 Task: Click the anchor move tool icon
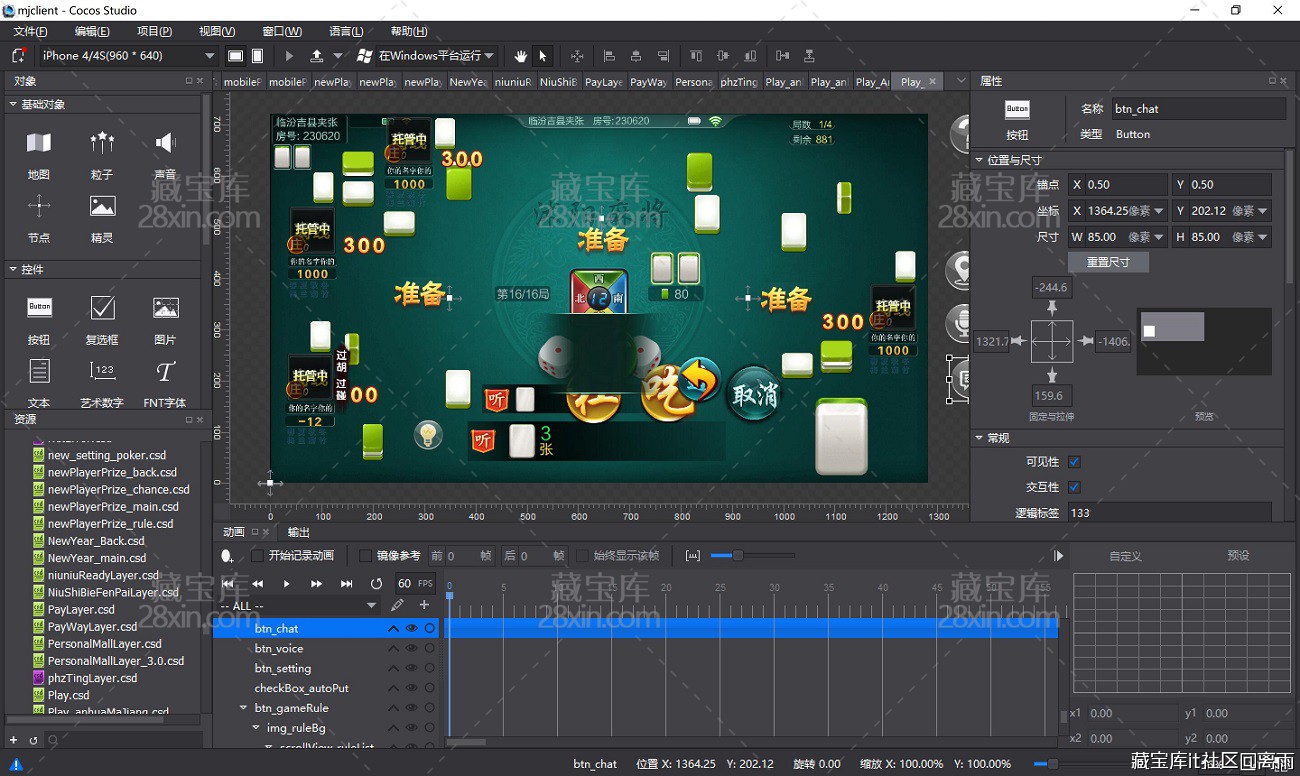coord(577,56)
